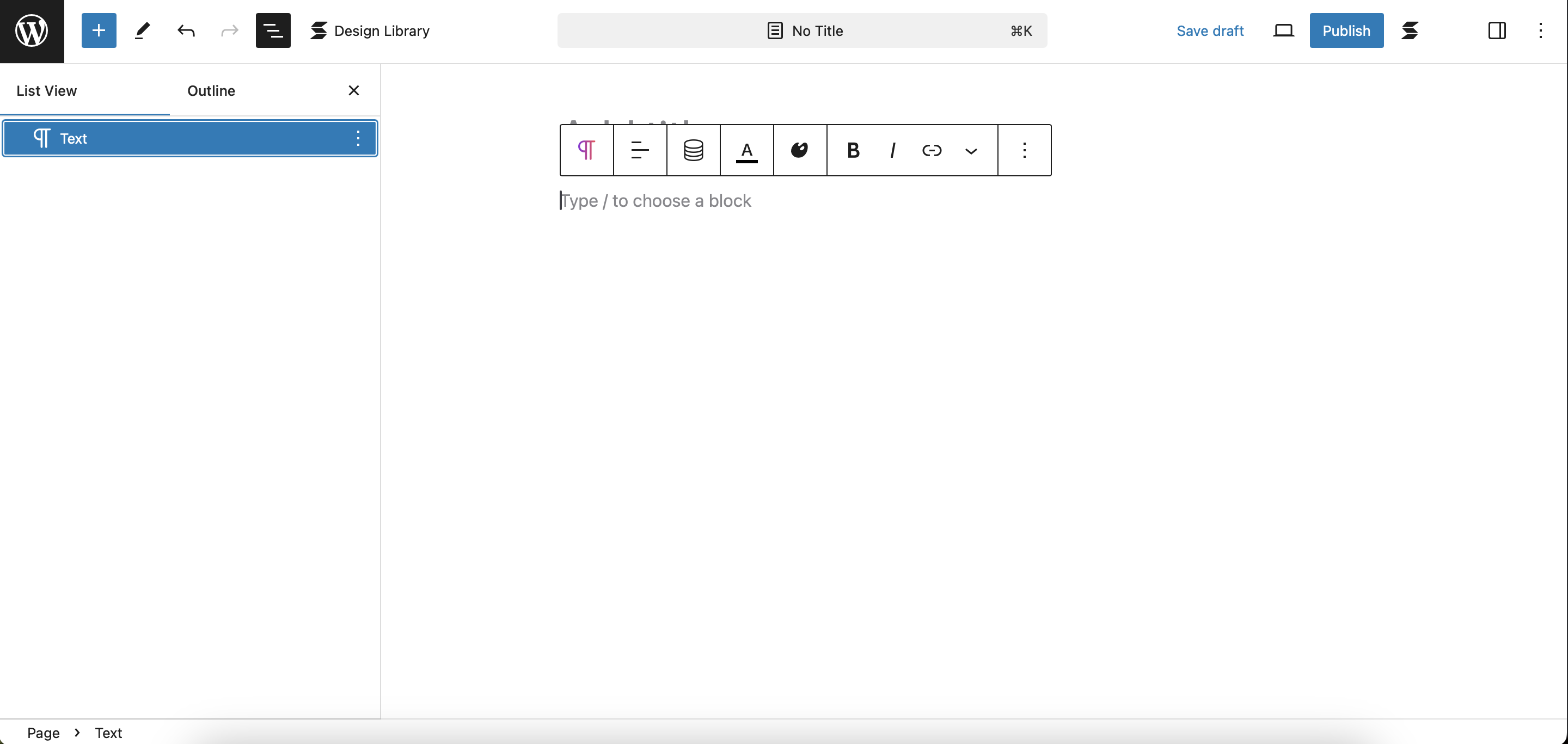The width and height of the screenshot is (1568, 744).
Task: Open options for Text block in List View
Action: (x=358, y=139)
